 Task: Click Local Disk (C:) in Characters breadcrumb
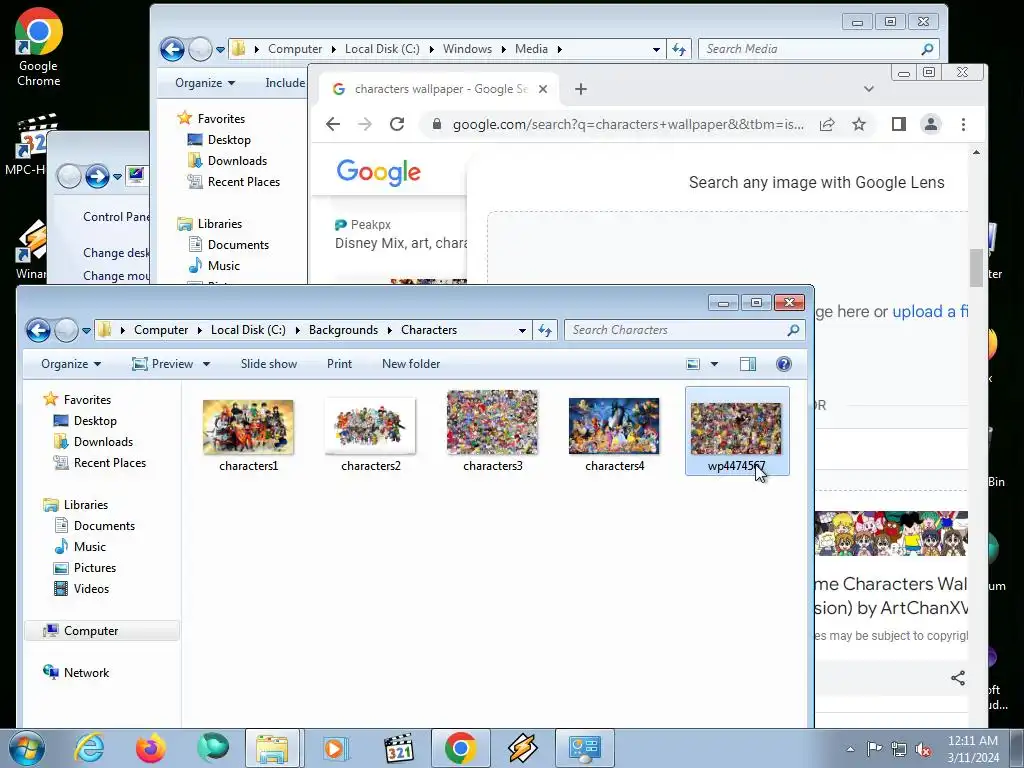(248, 330)
